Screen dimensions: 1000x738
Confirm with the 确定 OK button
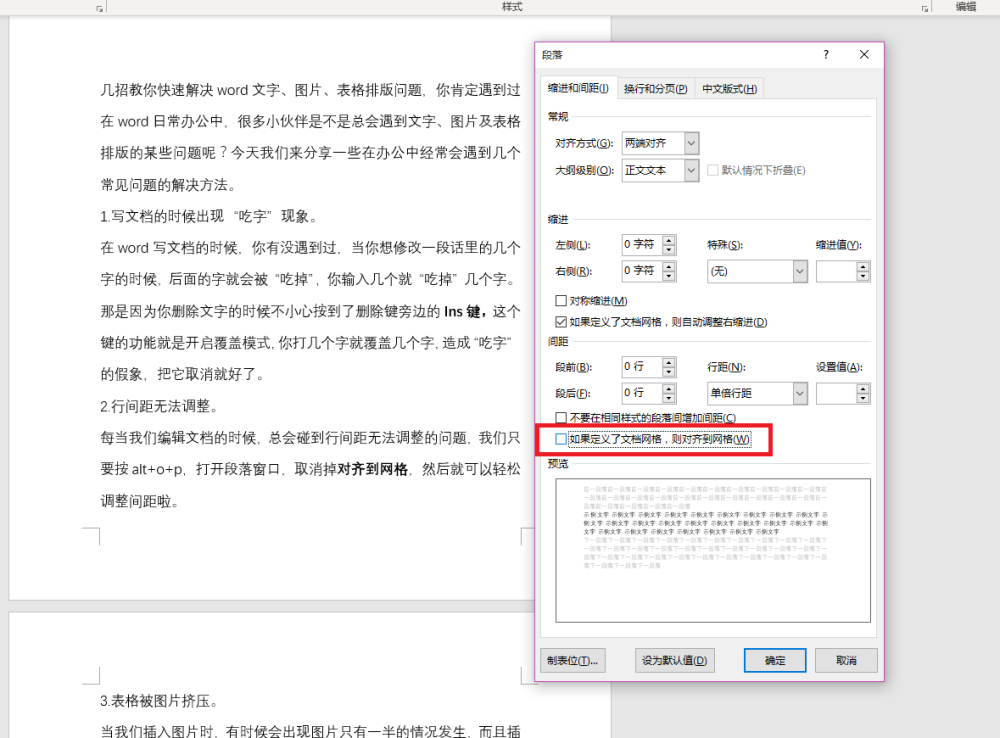[x=775, y=660]
